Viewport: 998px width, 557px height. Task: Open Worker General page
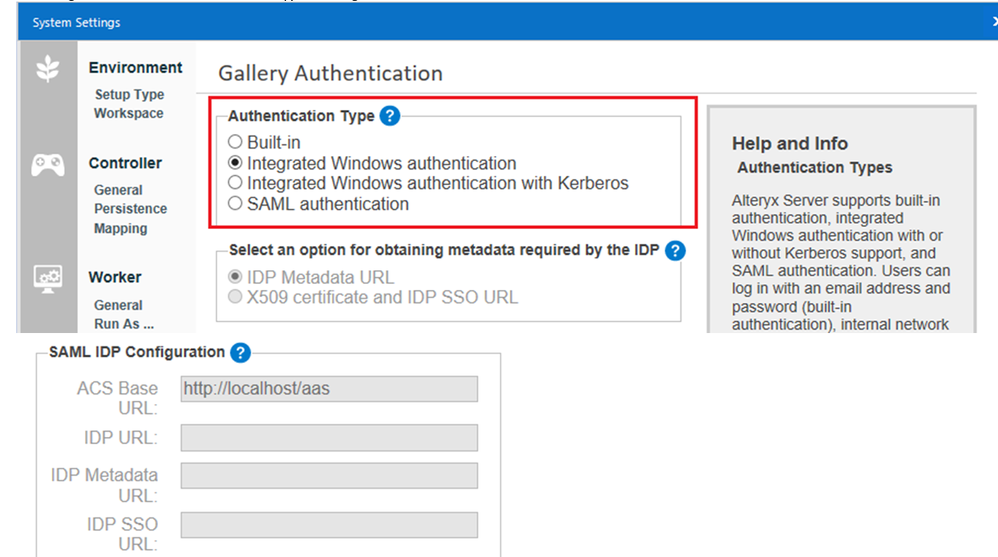click(118, 305)
